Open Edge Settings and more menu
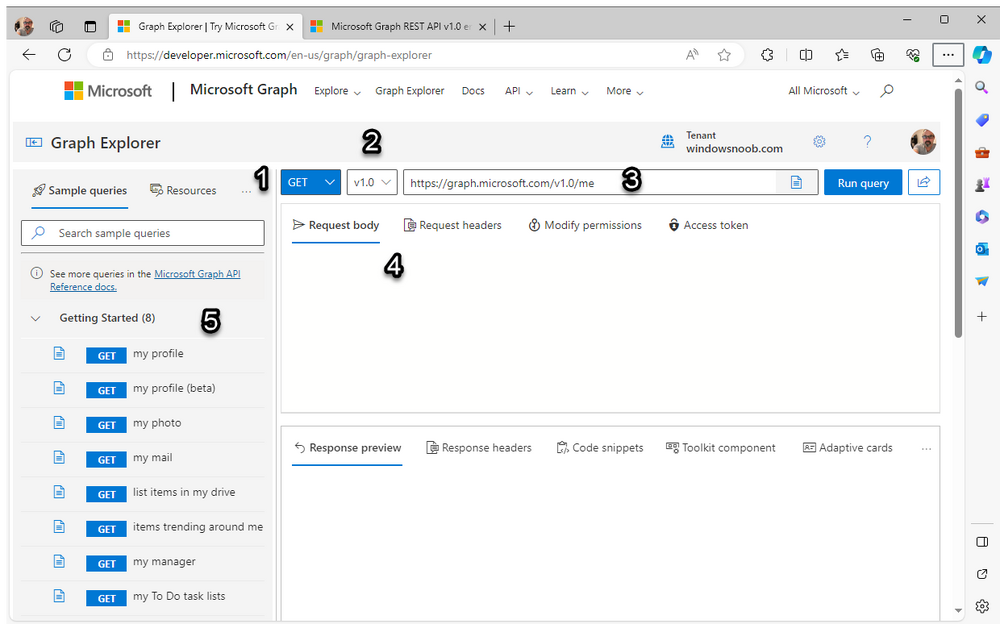The width and height of the screenshot is (1000, 624). (948, 55)
